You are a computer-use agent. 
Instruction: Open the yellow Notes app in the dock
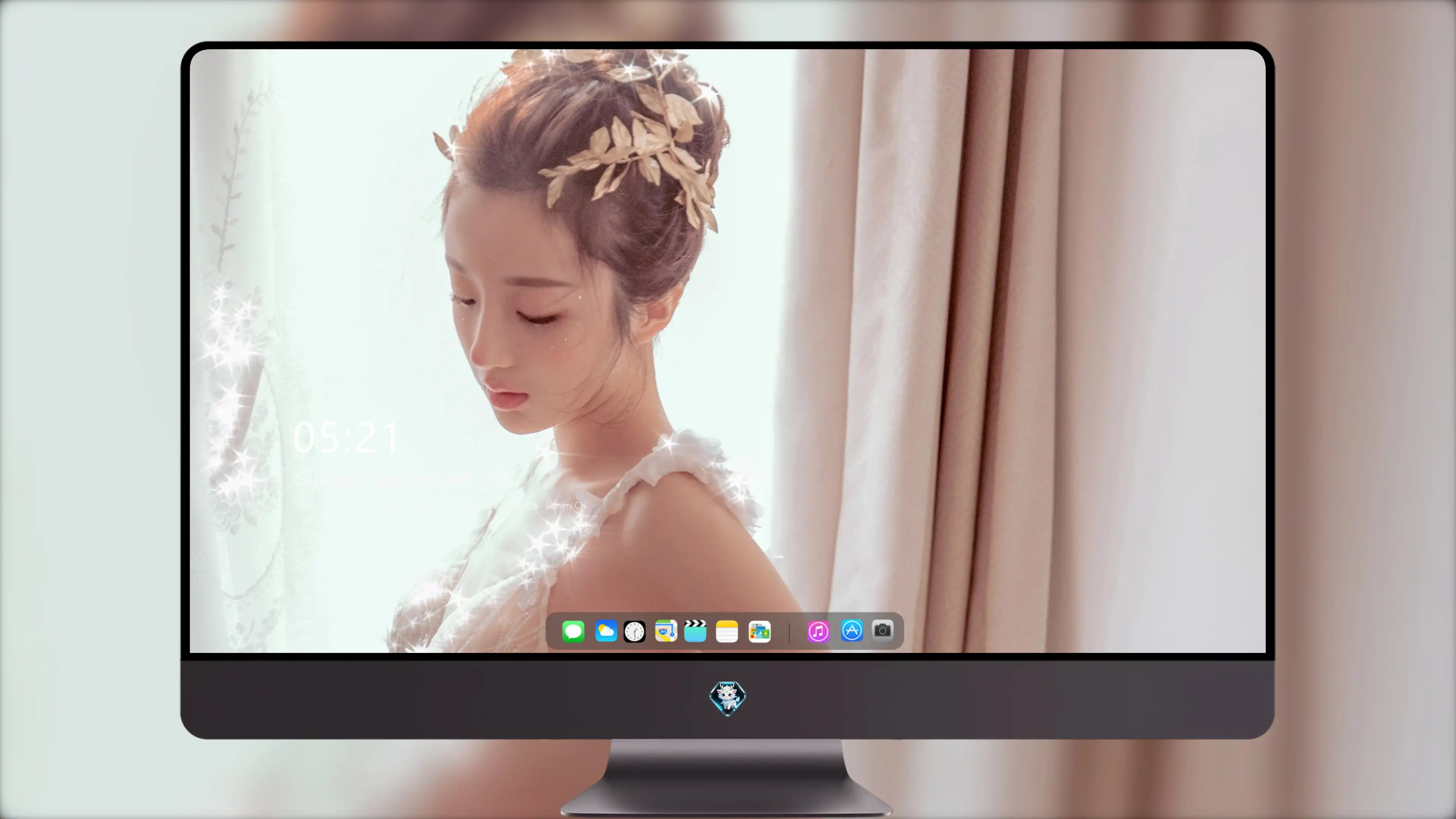(727, 631)
